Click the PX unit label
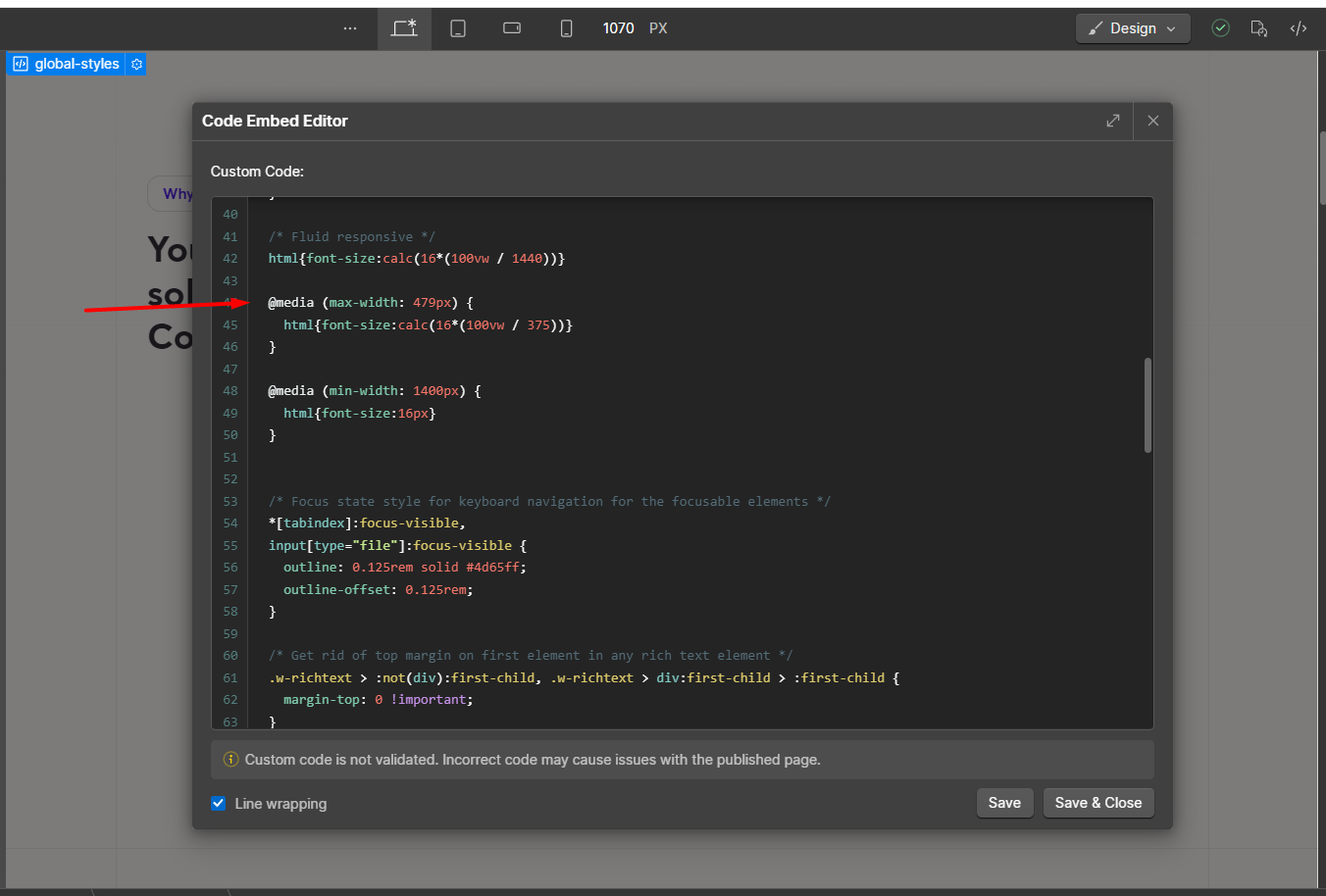The image size is (1326, 896). click(658, 28)
